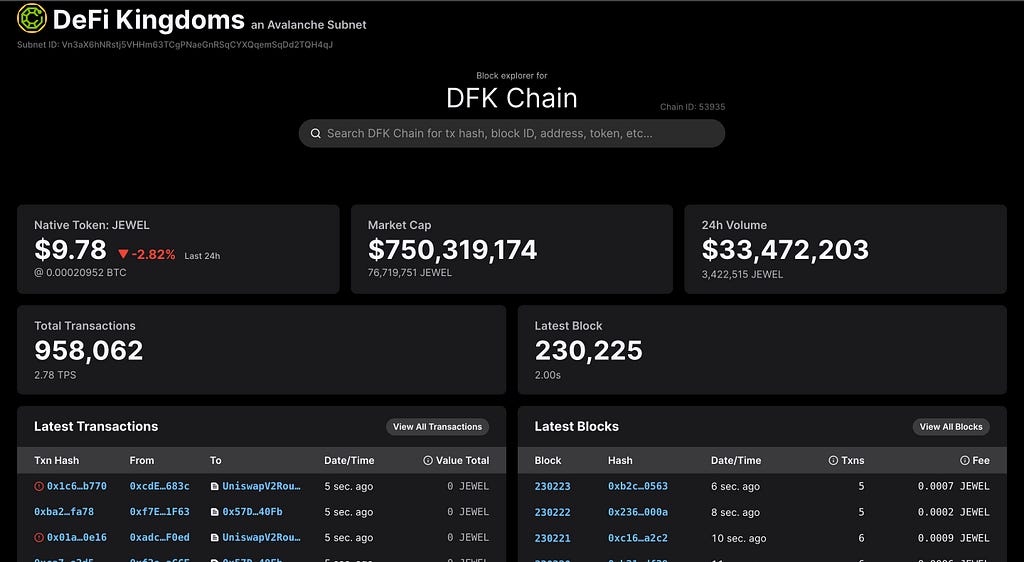Image resolution: width=1024 pixels, height=562 pixels.
Task: Click the 958,062 total transactions value
Action: 88,351
